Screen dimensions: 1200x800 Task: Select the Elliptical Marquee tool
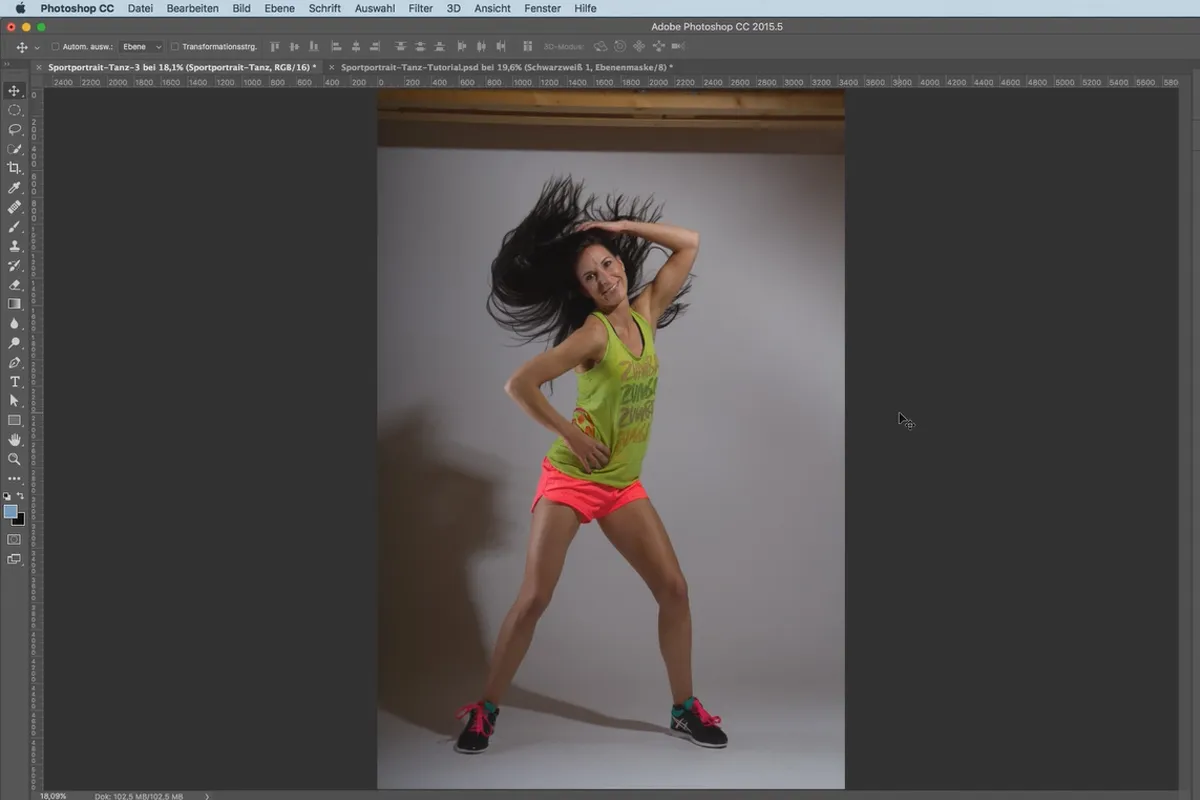(14, 110)
